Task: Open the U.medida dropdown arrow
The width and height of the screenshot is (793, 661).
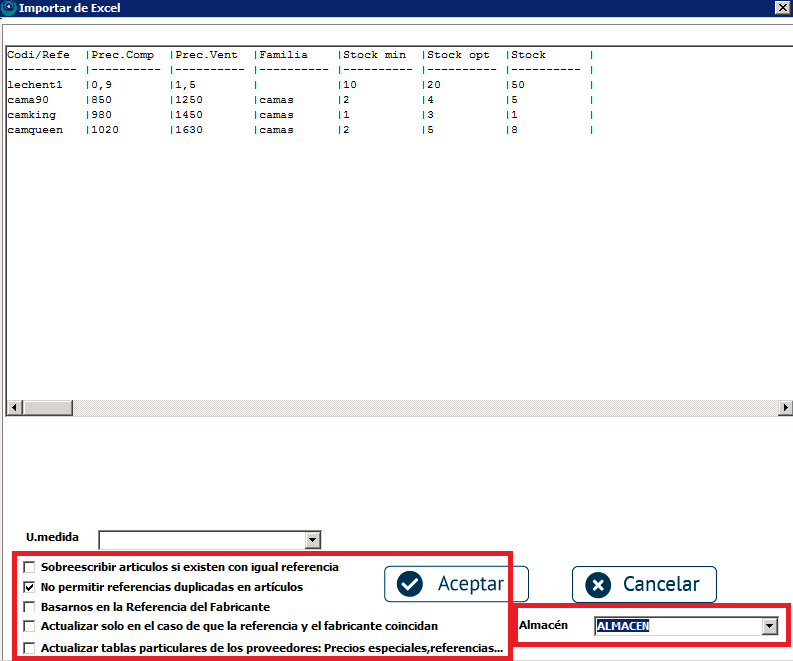Action: [313, 540]
